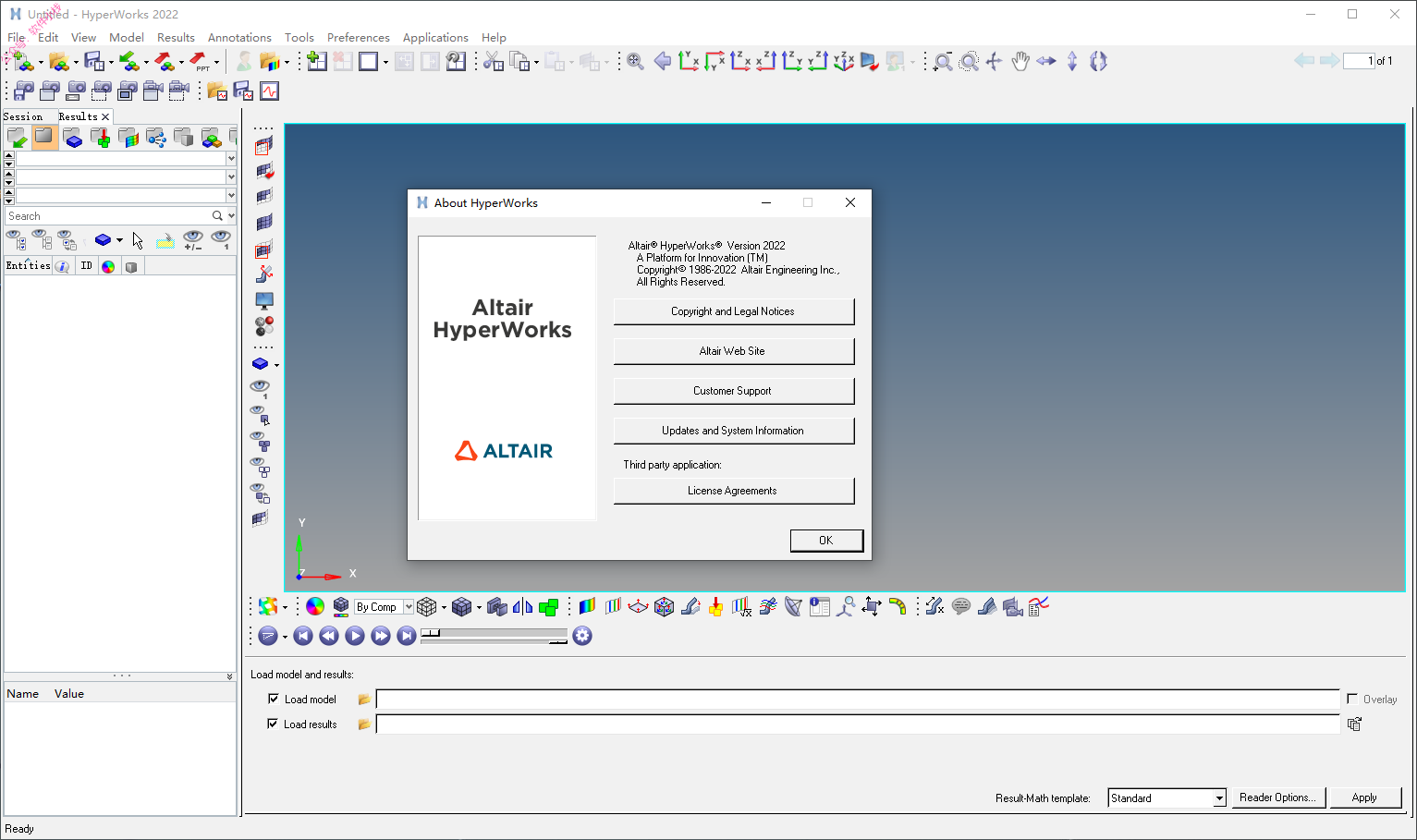
Task: Click the Reader Options button
Action: [x=1278, y=797]
